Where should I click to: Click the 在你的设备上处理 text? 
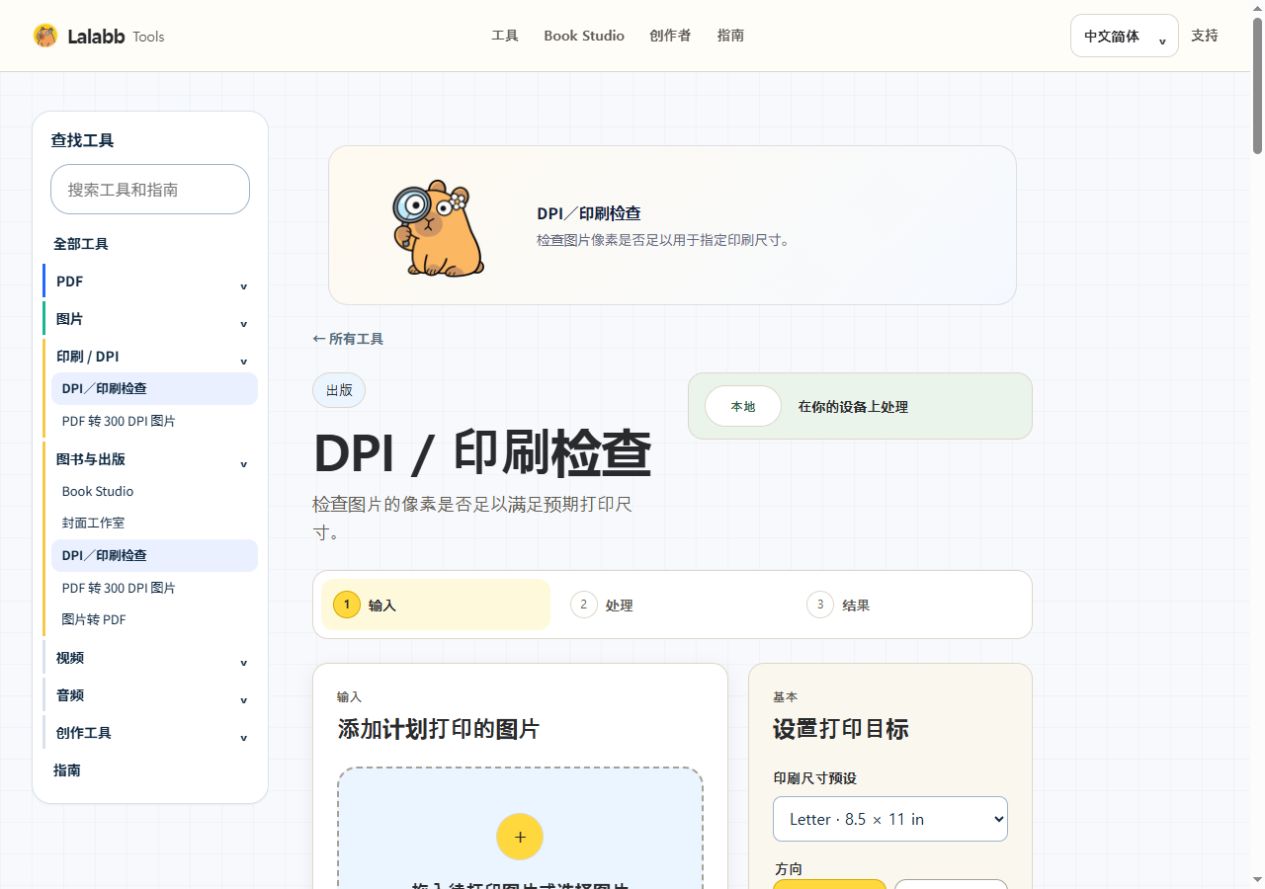click(x=853, y=407)
